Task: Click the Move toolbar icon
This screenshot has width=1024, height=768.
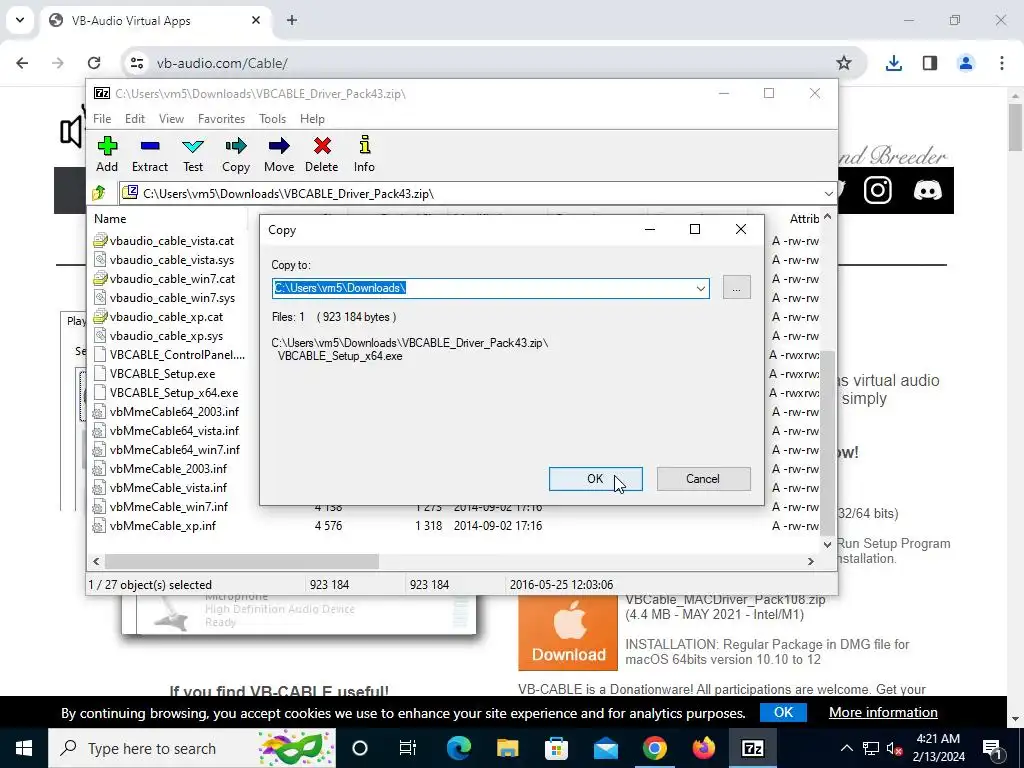Action: (x=279, y=155)
